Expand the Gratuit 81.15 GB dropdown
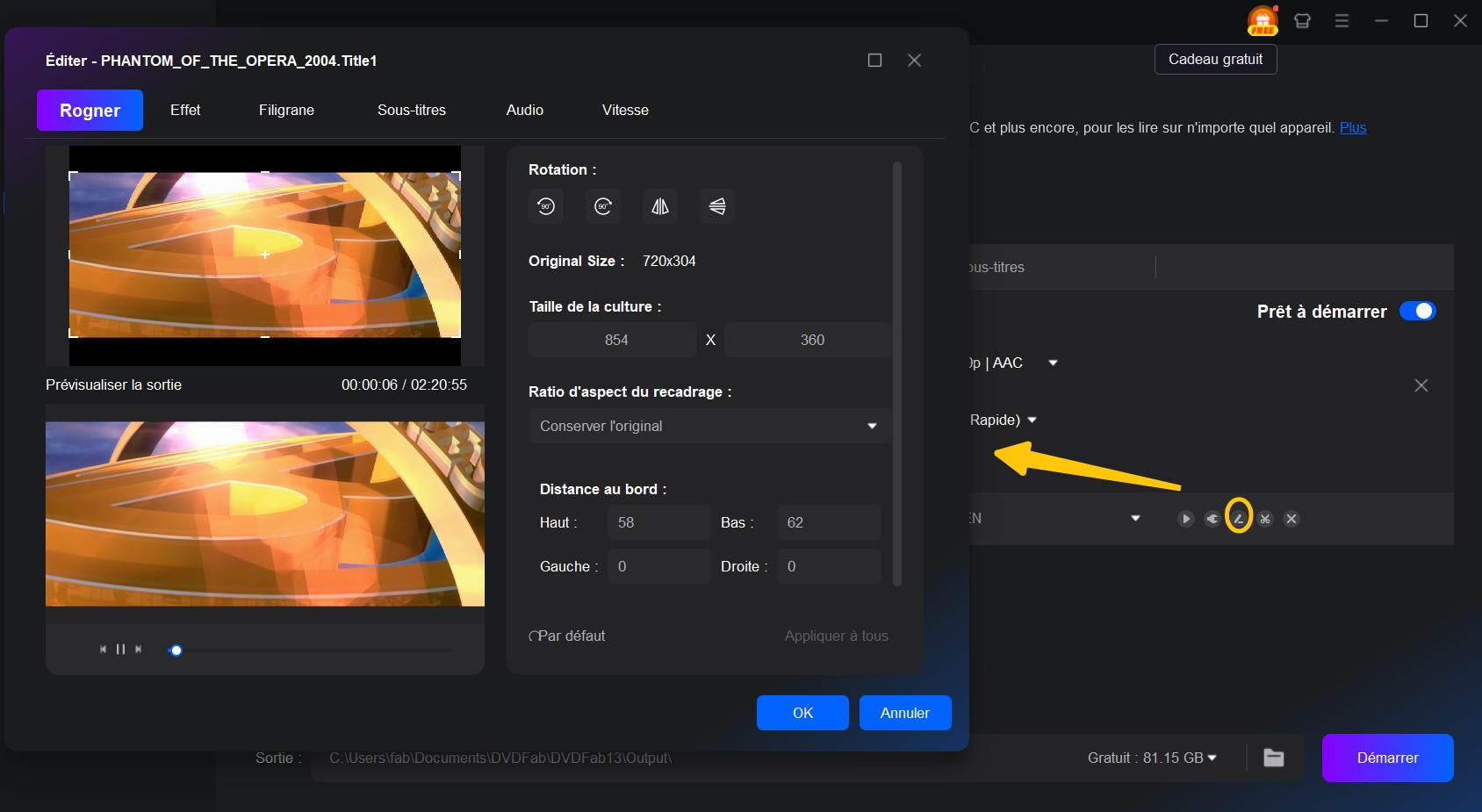This screenshot has width=1482, height=812. point(1152,758)
